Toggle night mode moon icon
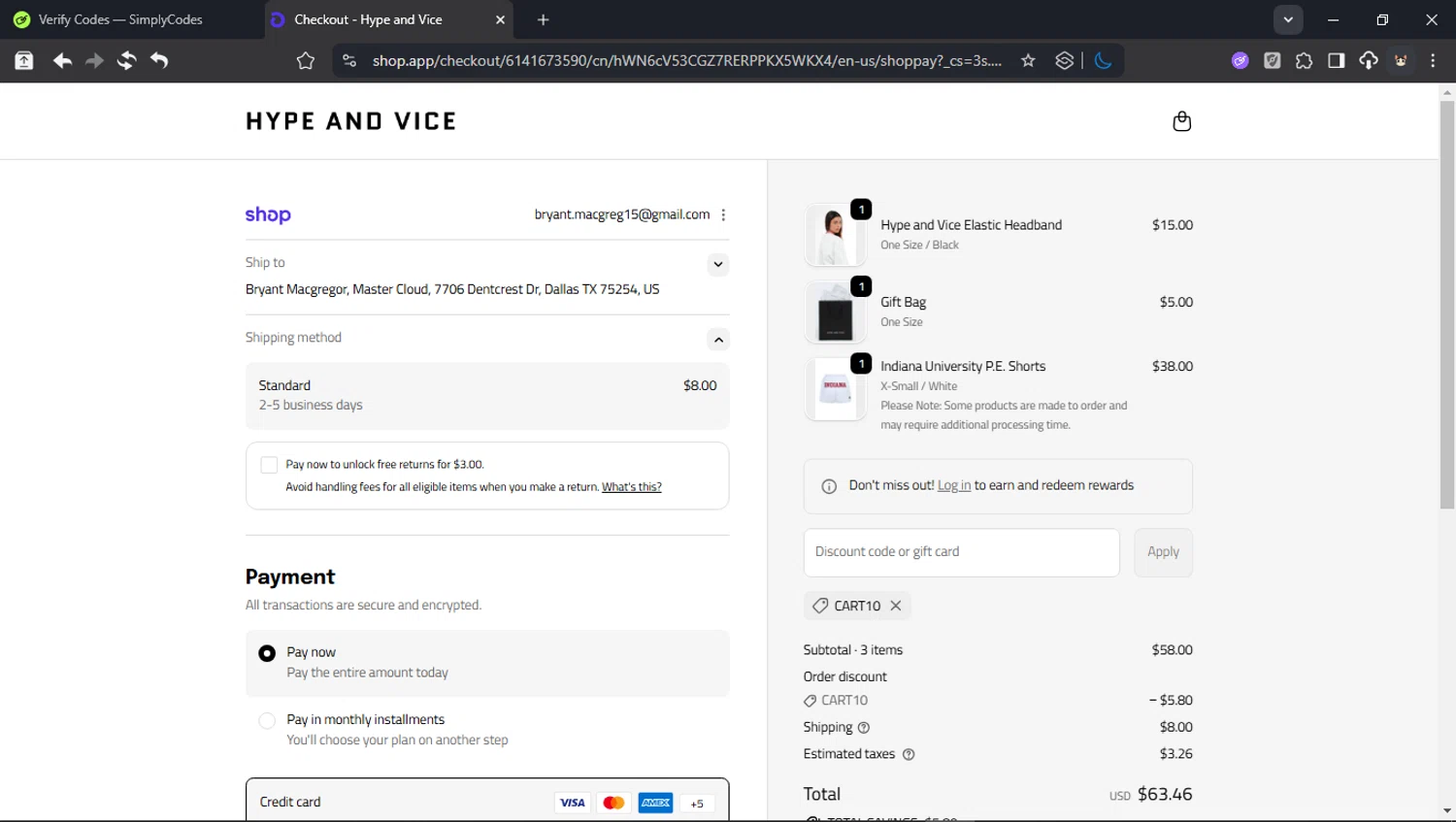The image size is (1456, 822). coord(1103,61)
